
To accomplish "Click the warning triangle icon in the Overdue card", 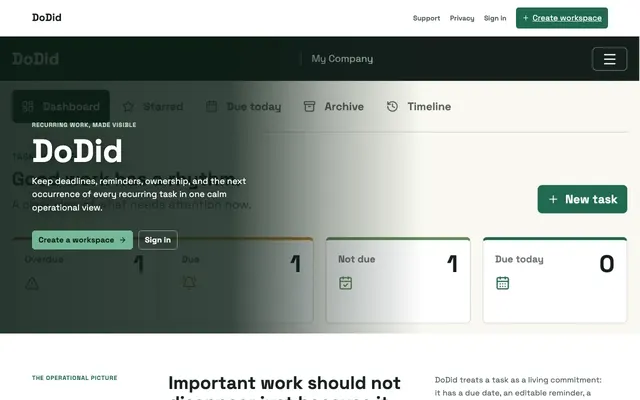I will tap(32, 283).
